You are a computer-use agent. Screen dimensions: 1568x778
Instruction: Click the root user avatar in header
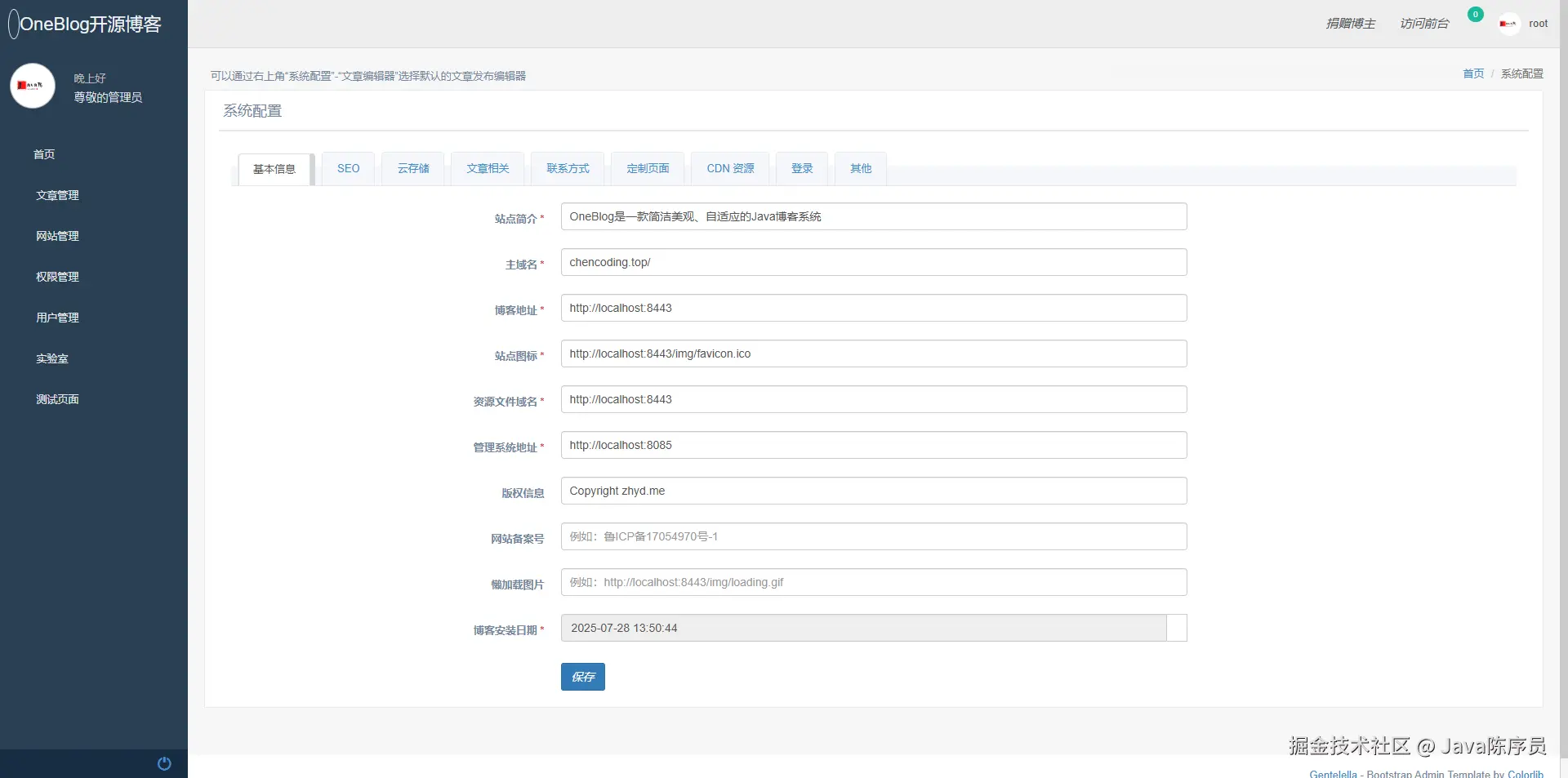1508,24
